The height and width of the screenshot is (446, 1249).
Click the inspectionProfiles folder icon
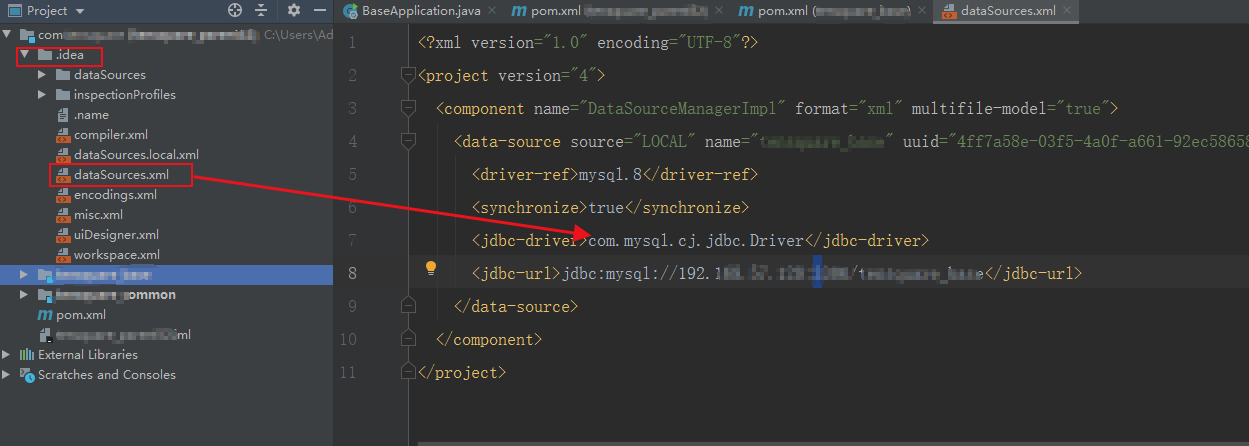[63, 95]
